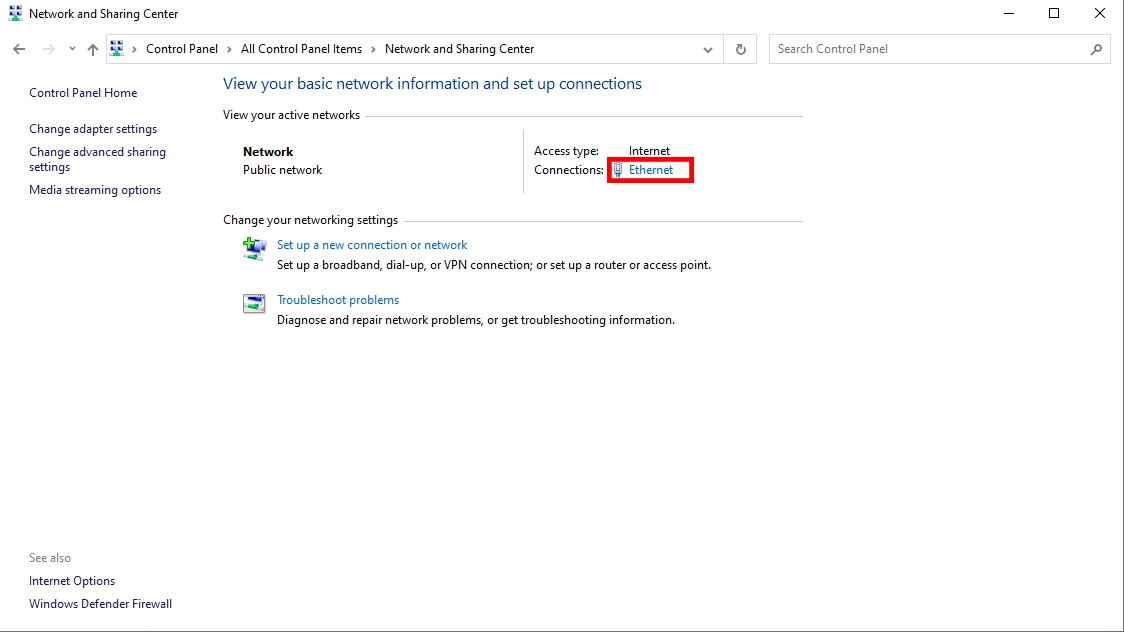Open the Recent locations dropdown chevron
This screenshot has height=632, width=1124.
72,49
